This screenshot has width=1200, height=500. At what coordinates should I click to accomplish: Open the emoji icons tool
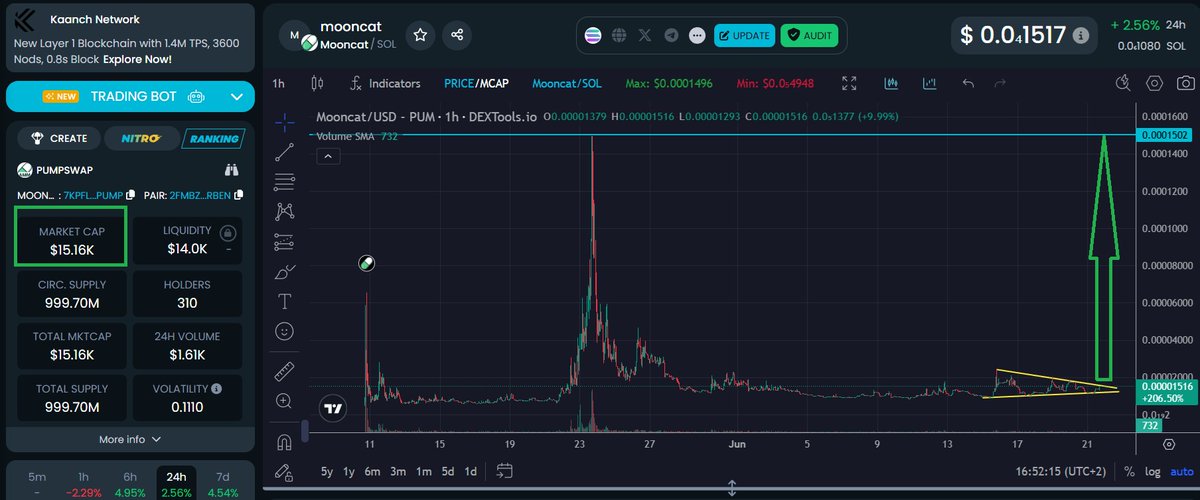pyautogui.click(x=285, y=330)
